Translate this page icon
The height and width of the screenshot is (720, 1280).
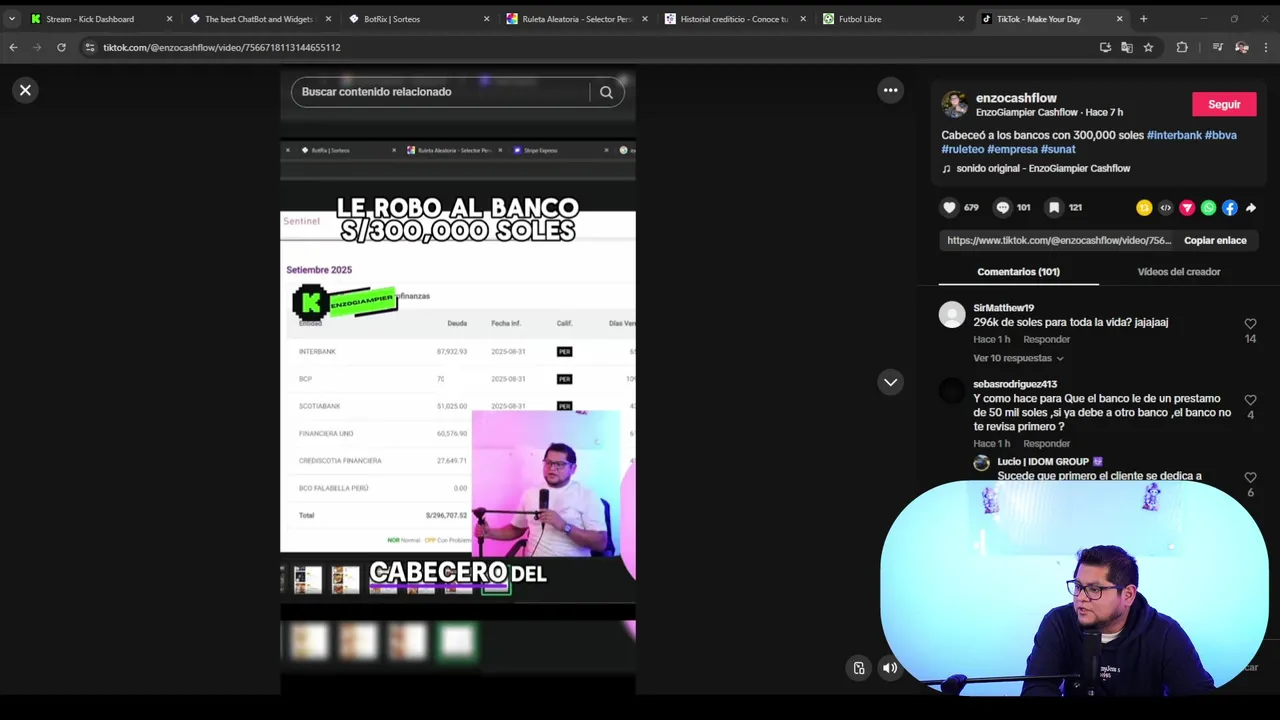pyautogui.click(x=1127, y=47)
